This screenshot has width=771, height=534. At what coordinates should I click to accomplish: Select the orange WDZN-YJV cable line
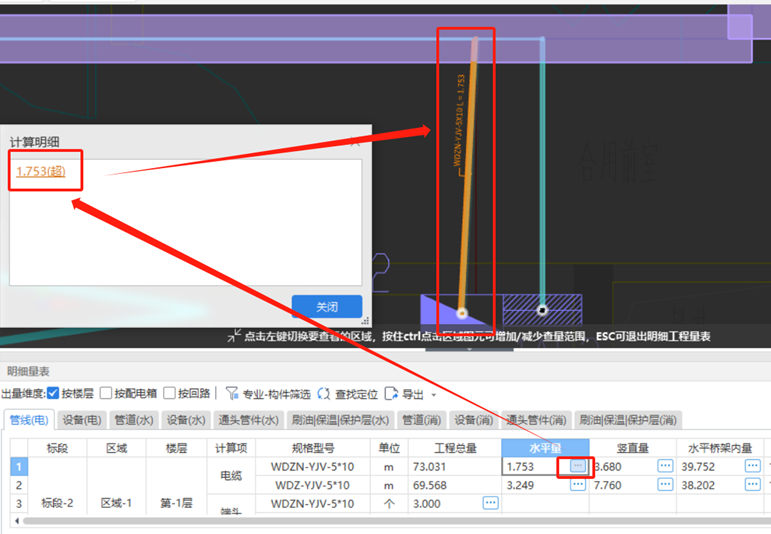pyautogui.click(x=468, y=180)
